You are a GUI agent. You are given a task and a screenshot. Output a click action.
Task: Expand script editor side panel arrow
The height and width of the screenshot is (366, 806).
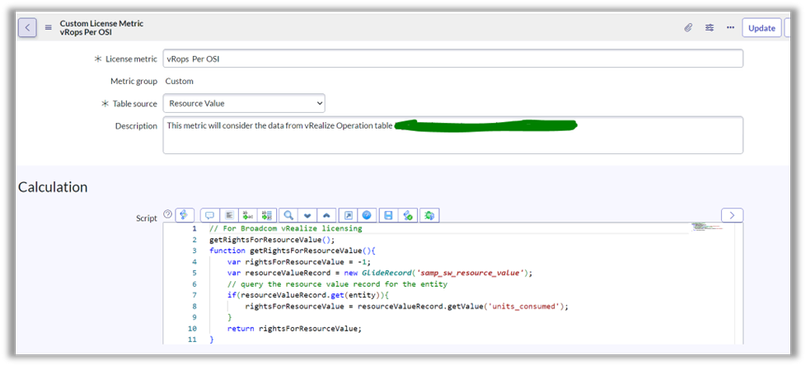pos(732,215)
